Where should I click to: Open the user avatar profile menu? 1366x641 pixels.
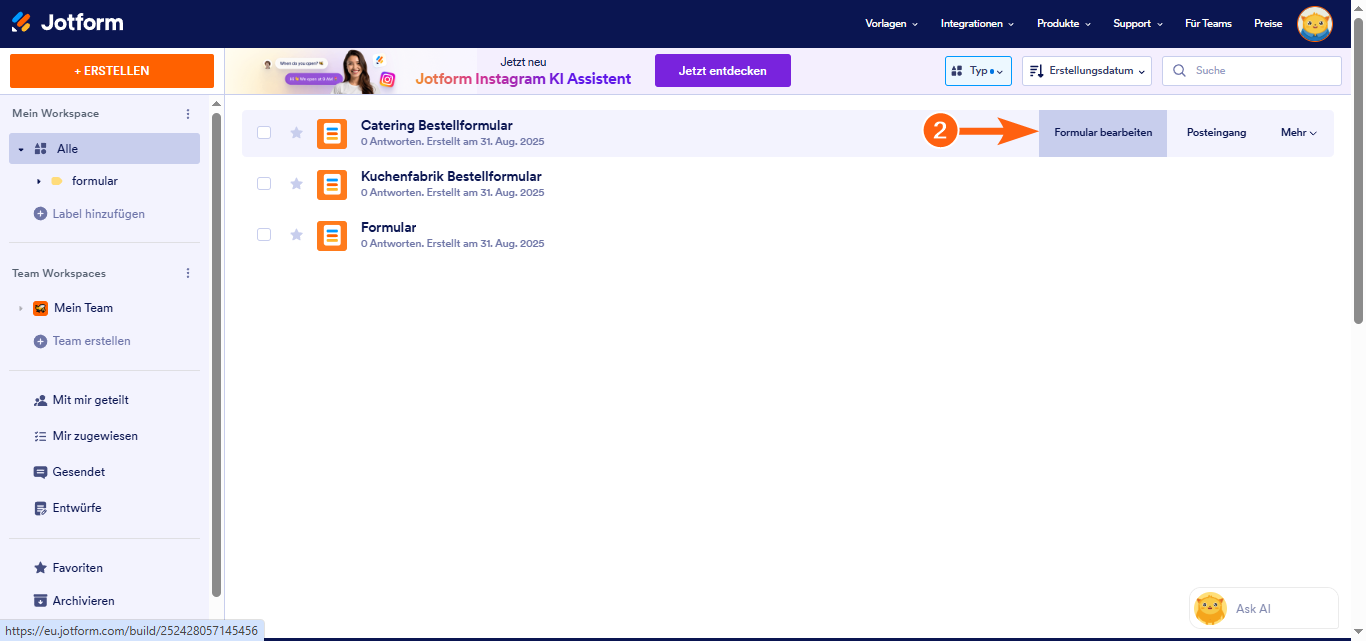(1315, 24)
